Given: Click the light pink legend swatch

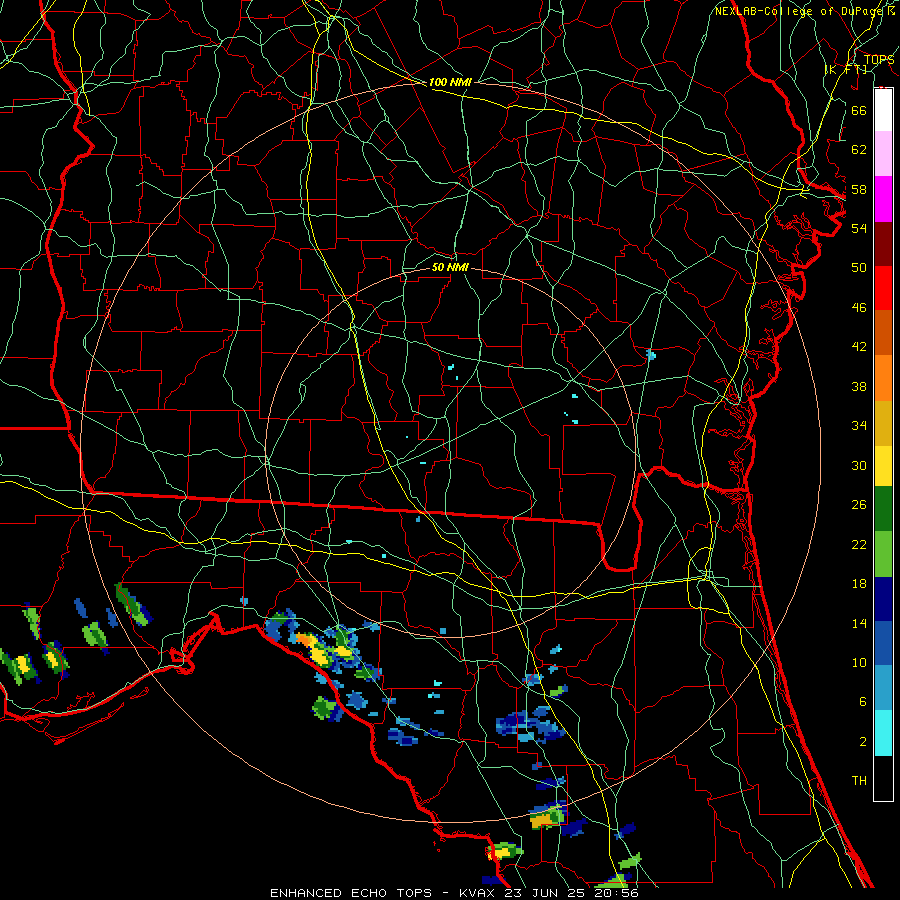Looking at the screenshot, I should (883, 153).
